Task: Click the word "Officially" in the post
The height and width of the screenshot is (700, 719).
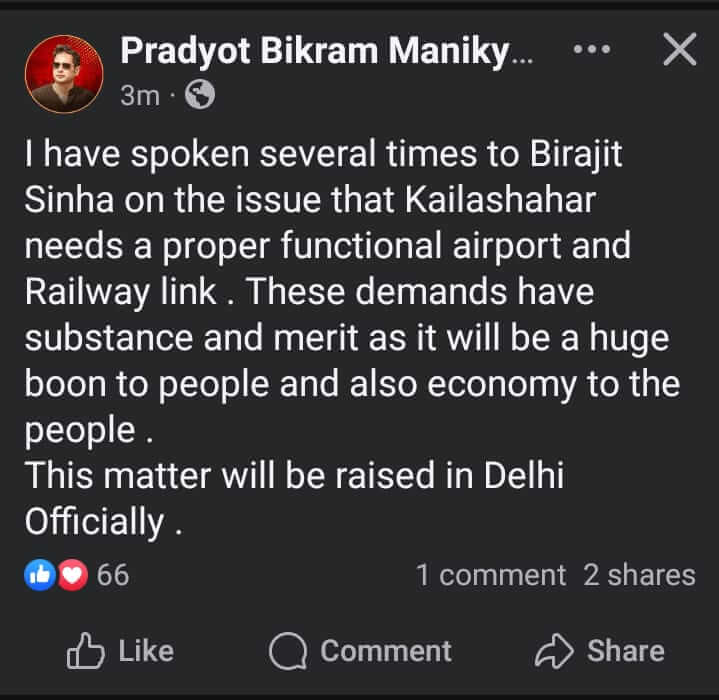Action: [x=94, y=521]
